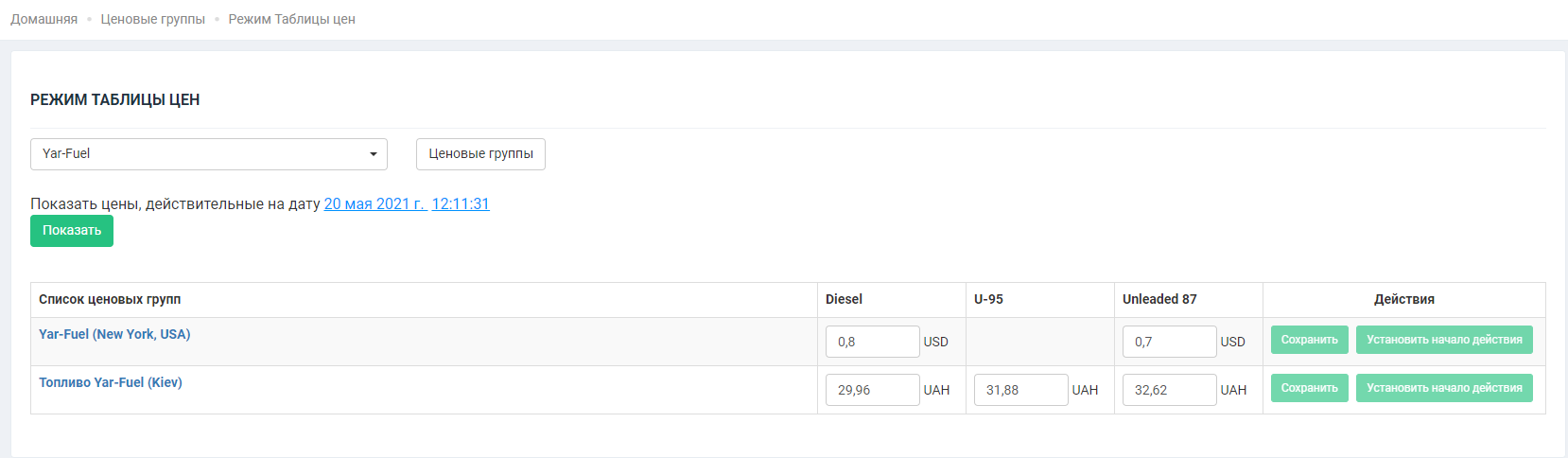Navigate to Ценовые группы breadcrumb

click(152, 20)
